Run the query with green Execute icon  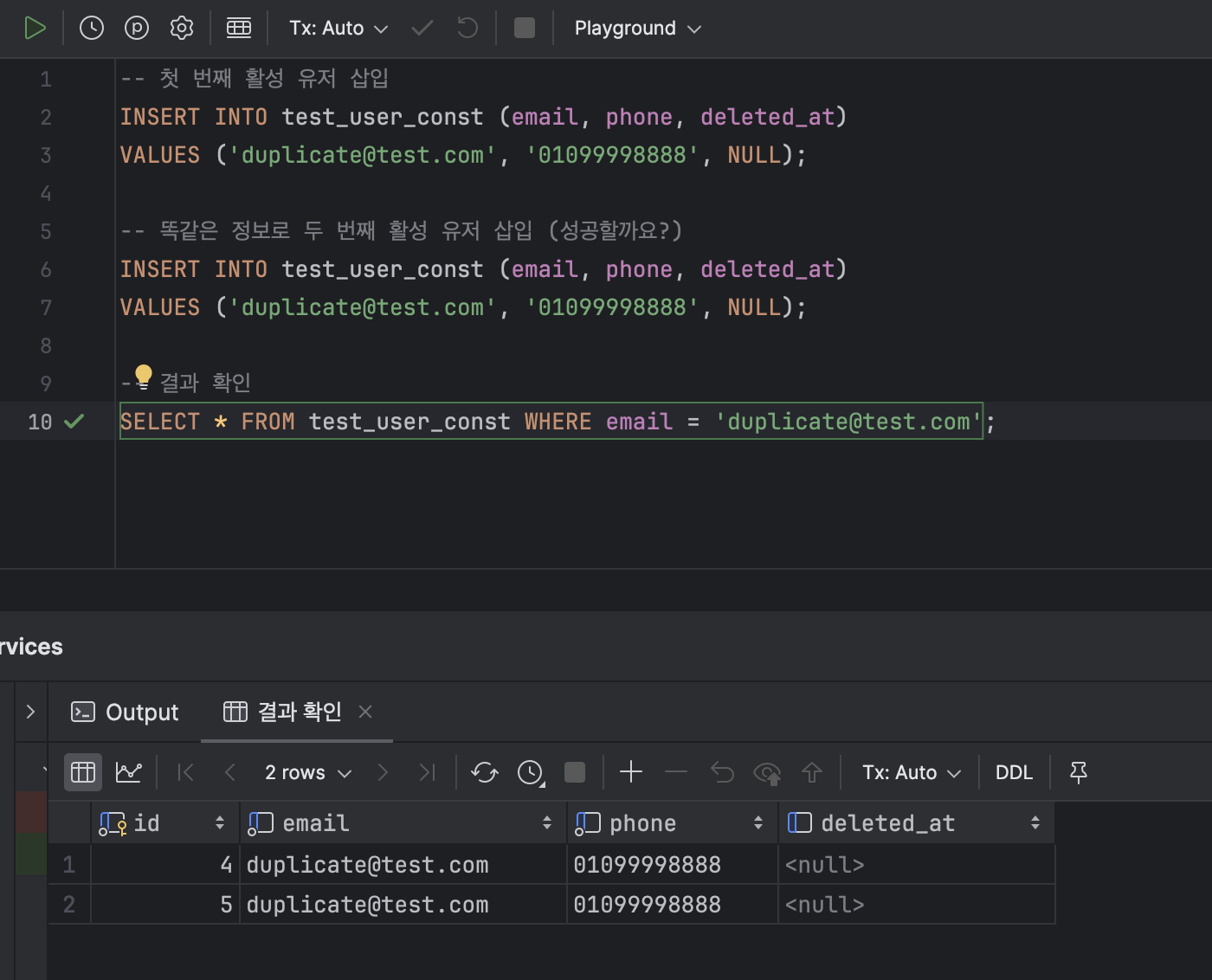[x=35, y=28]
